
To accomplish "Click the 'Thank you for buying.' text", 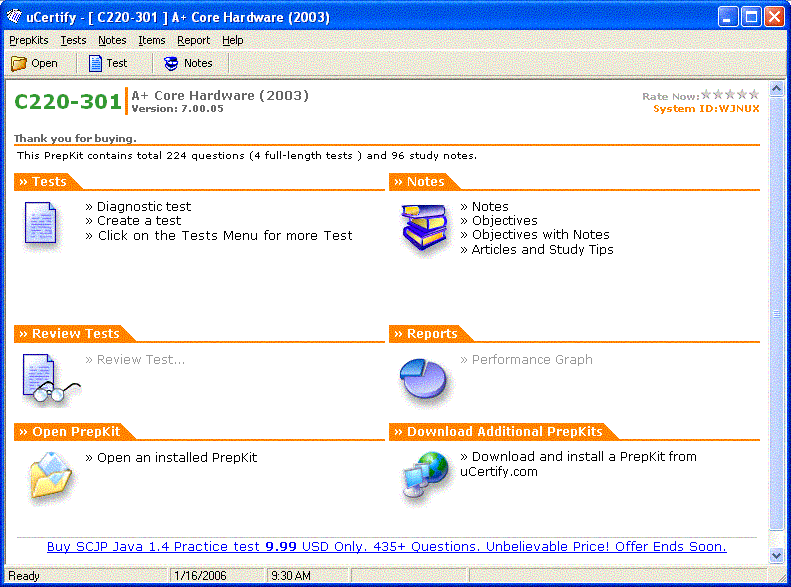I will tap(75, 138).
